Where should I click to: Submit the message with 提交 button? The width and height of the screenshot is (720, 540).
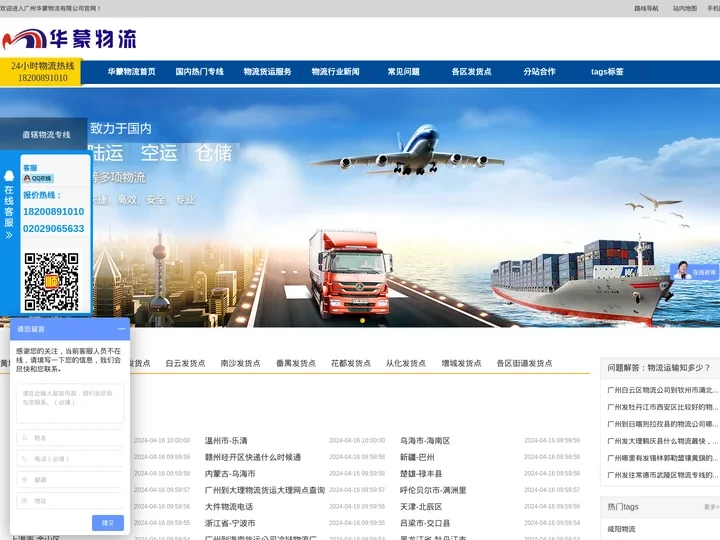(x=108, y=523)
